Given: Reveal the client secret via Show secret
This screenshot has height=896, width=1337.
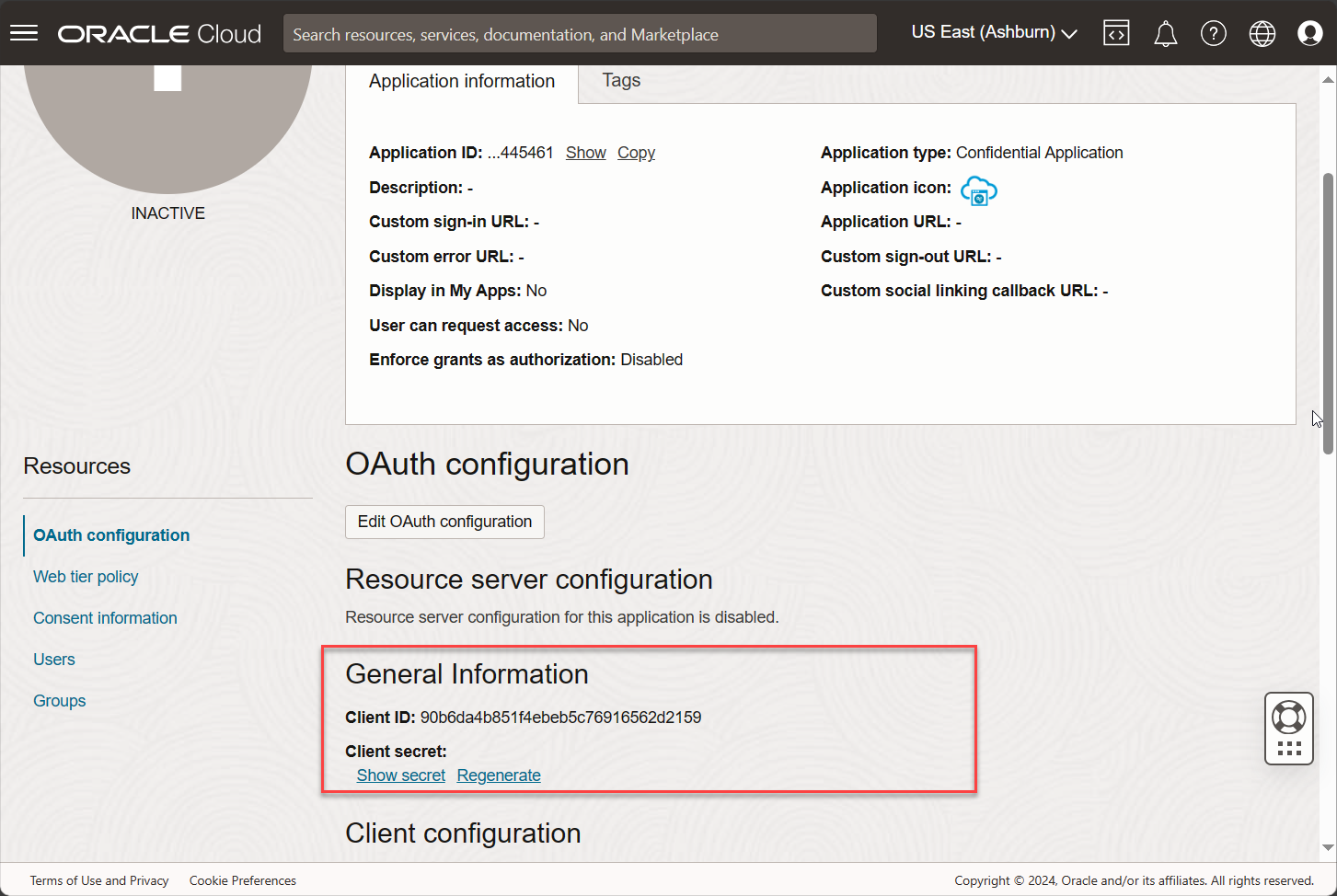Looking at the screenshot, I should coord(400,775).
